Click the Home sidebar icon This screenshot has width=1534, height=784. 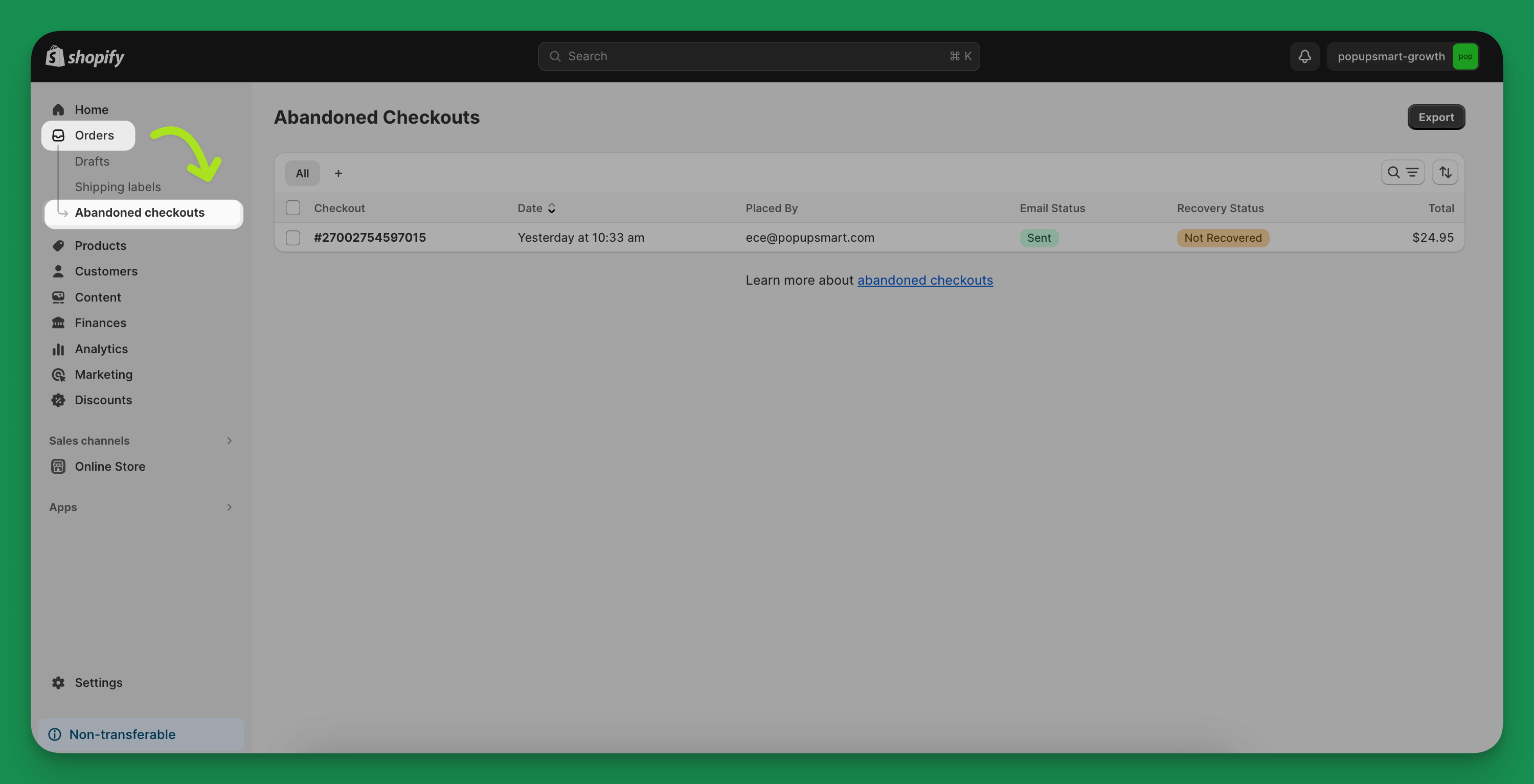(x=57, y=109)
